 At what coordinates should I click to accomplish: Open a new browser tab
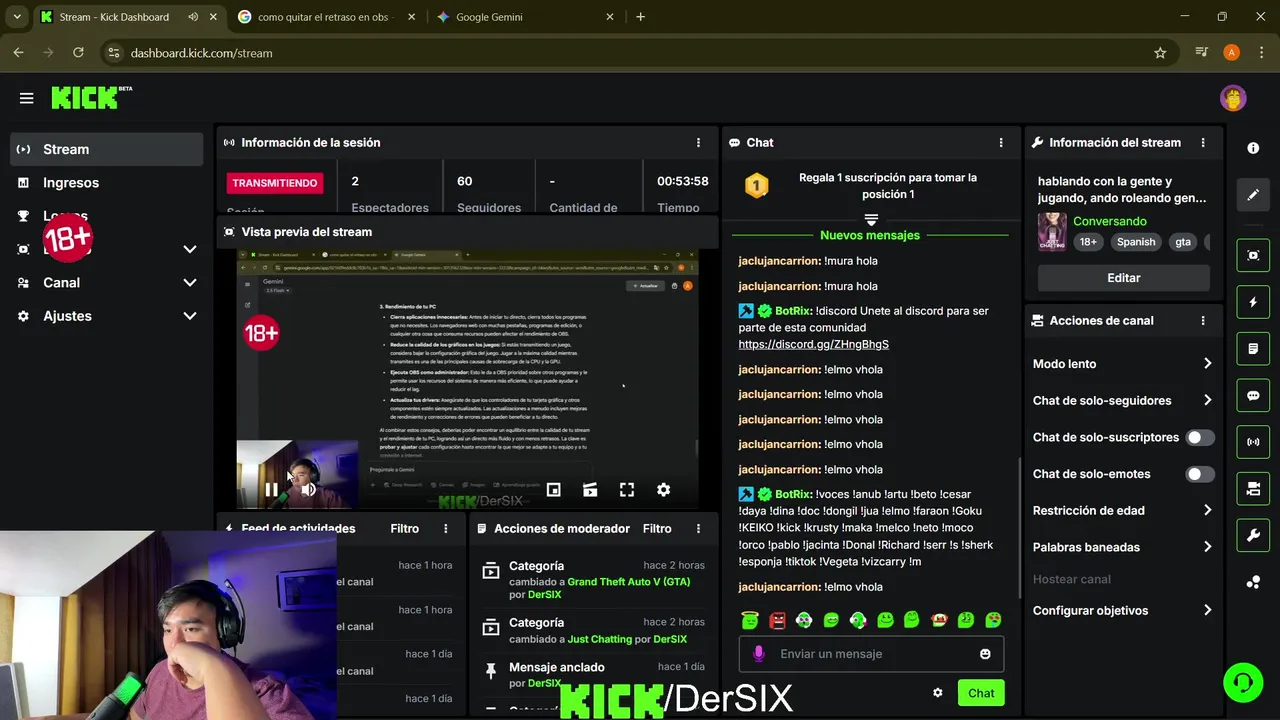pyautogui.click(x=641, y=17)
